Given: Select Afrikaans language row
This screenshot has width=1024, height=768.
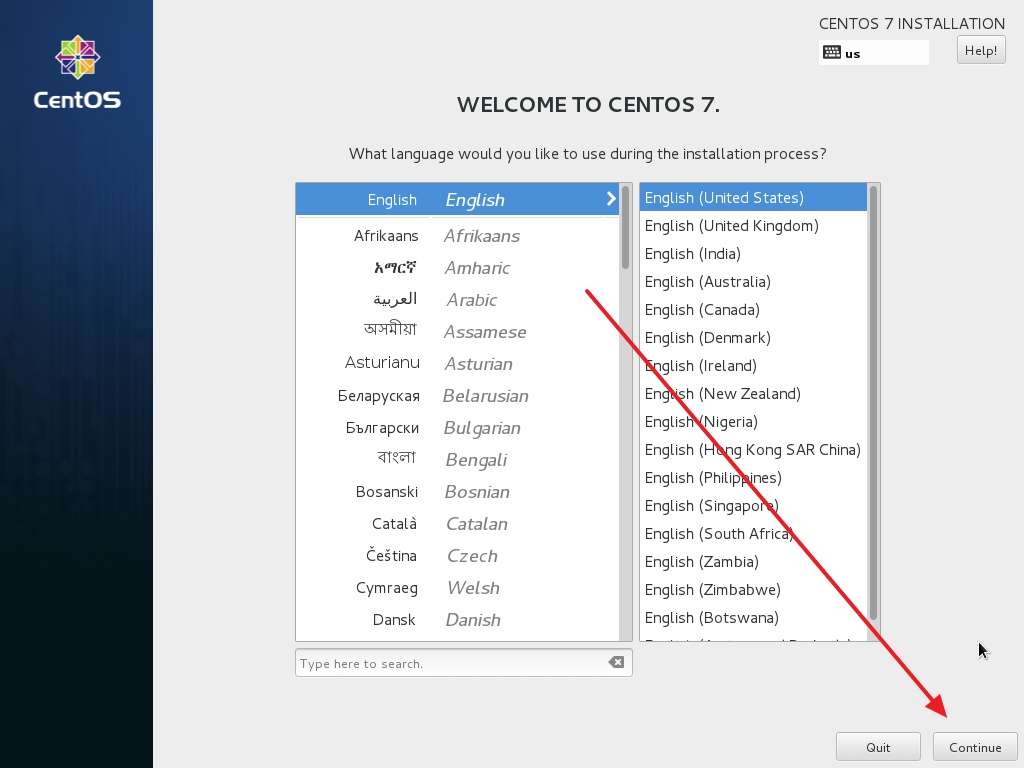Looking at the screenshot, I should [x=457, y=236].
